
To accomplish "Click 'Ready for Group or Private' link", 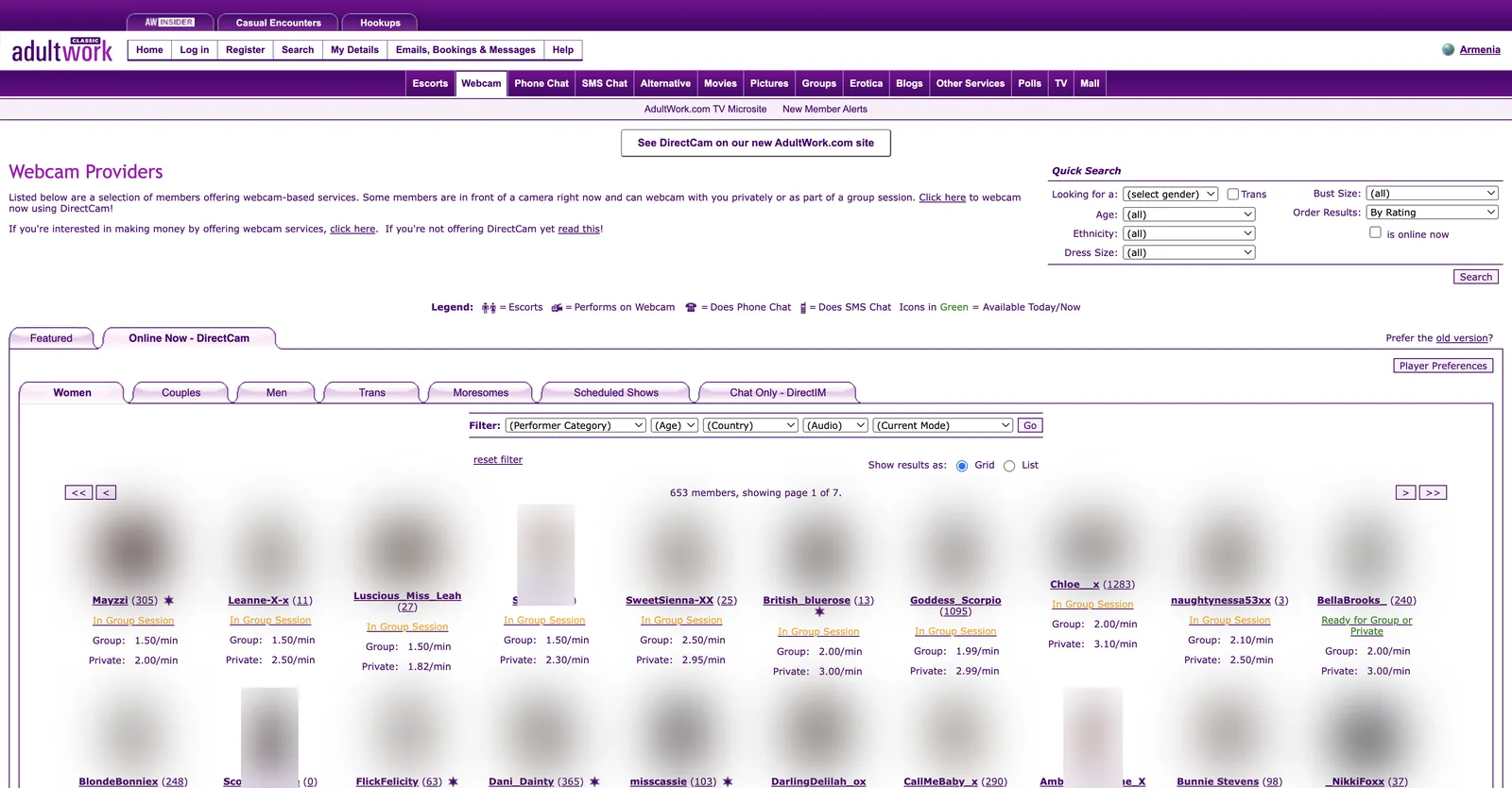I will [x=1366, y=625].
